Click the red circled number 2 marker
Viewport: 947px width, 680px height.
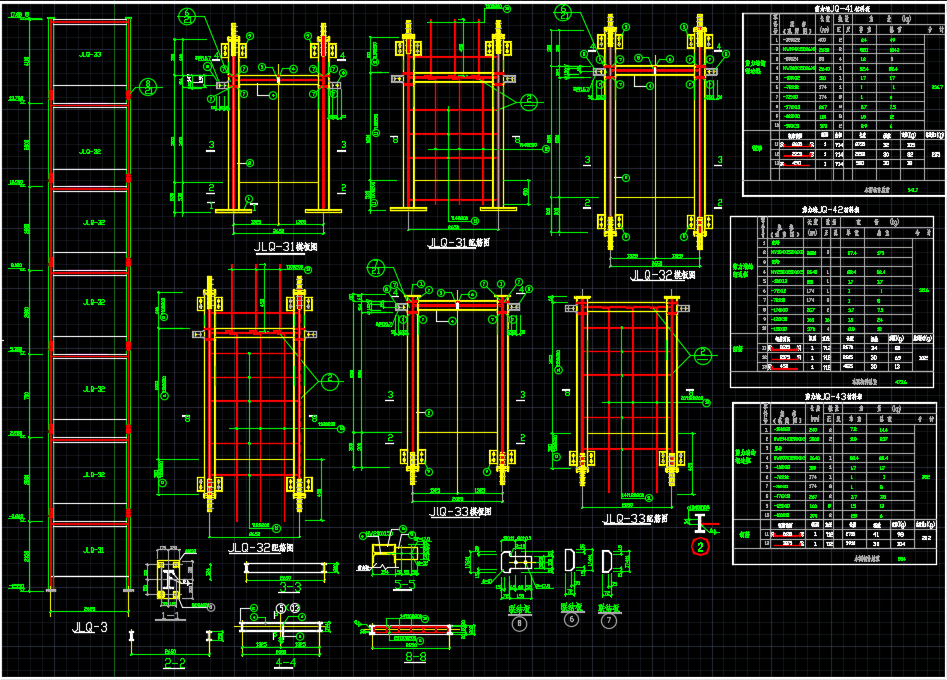coord(701,546)
